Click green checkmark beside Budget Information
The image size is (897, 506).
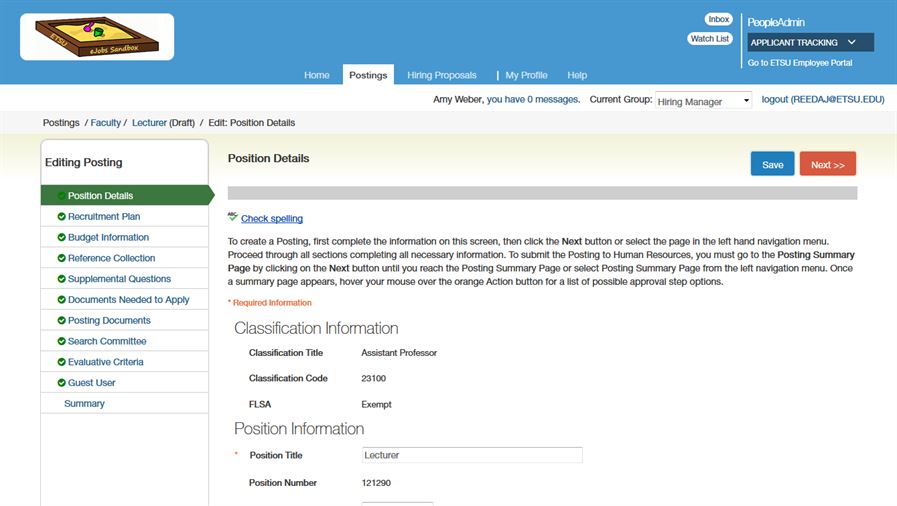point(61,238)
